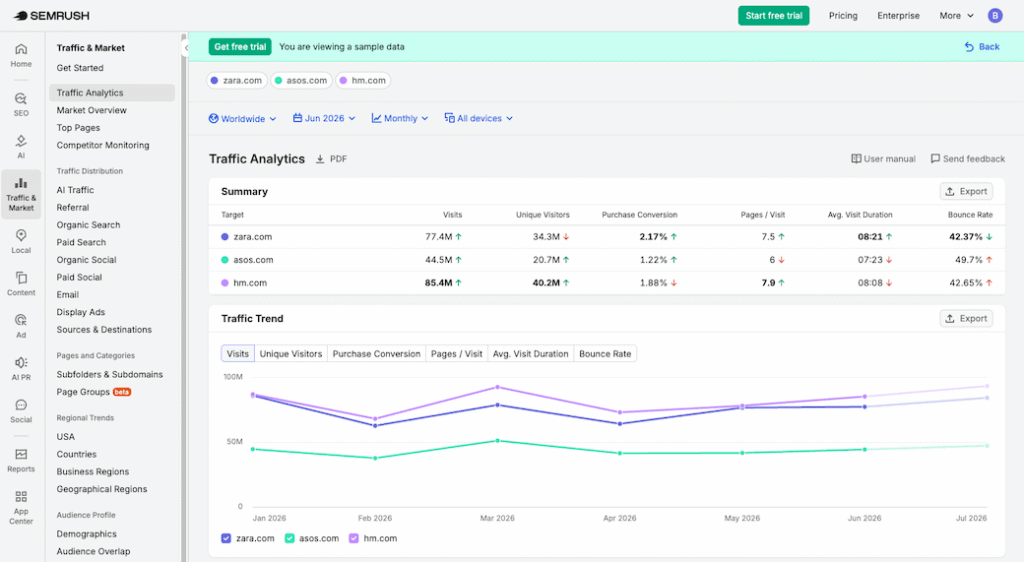Open the Local sidebar section
The height and width of the screenshot is (562, 1024).
click(x=21, y=242)
